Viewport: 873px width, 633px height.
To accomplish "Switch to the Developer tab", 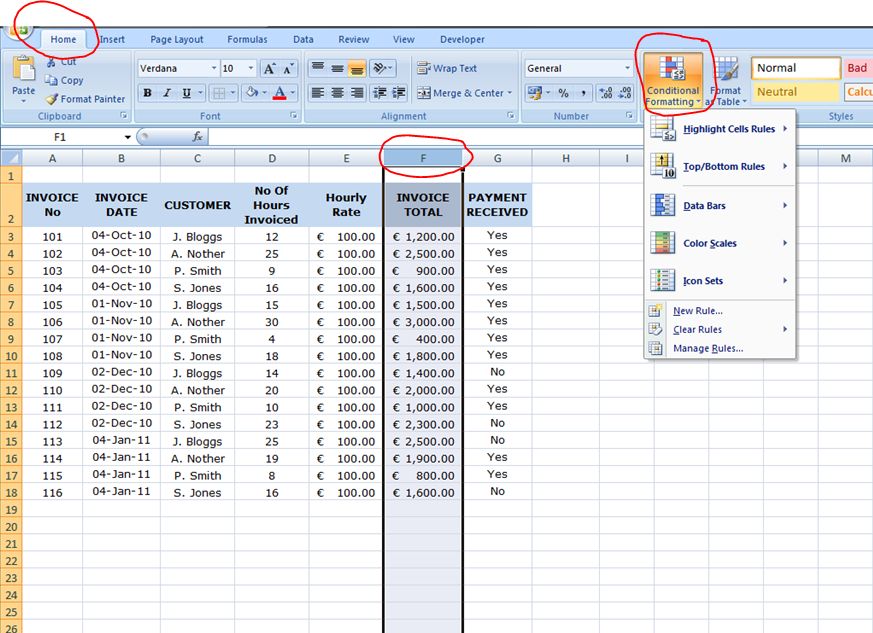I will [x=462, y=40].
